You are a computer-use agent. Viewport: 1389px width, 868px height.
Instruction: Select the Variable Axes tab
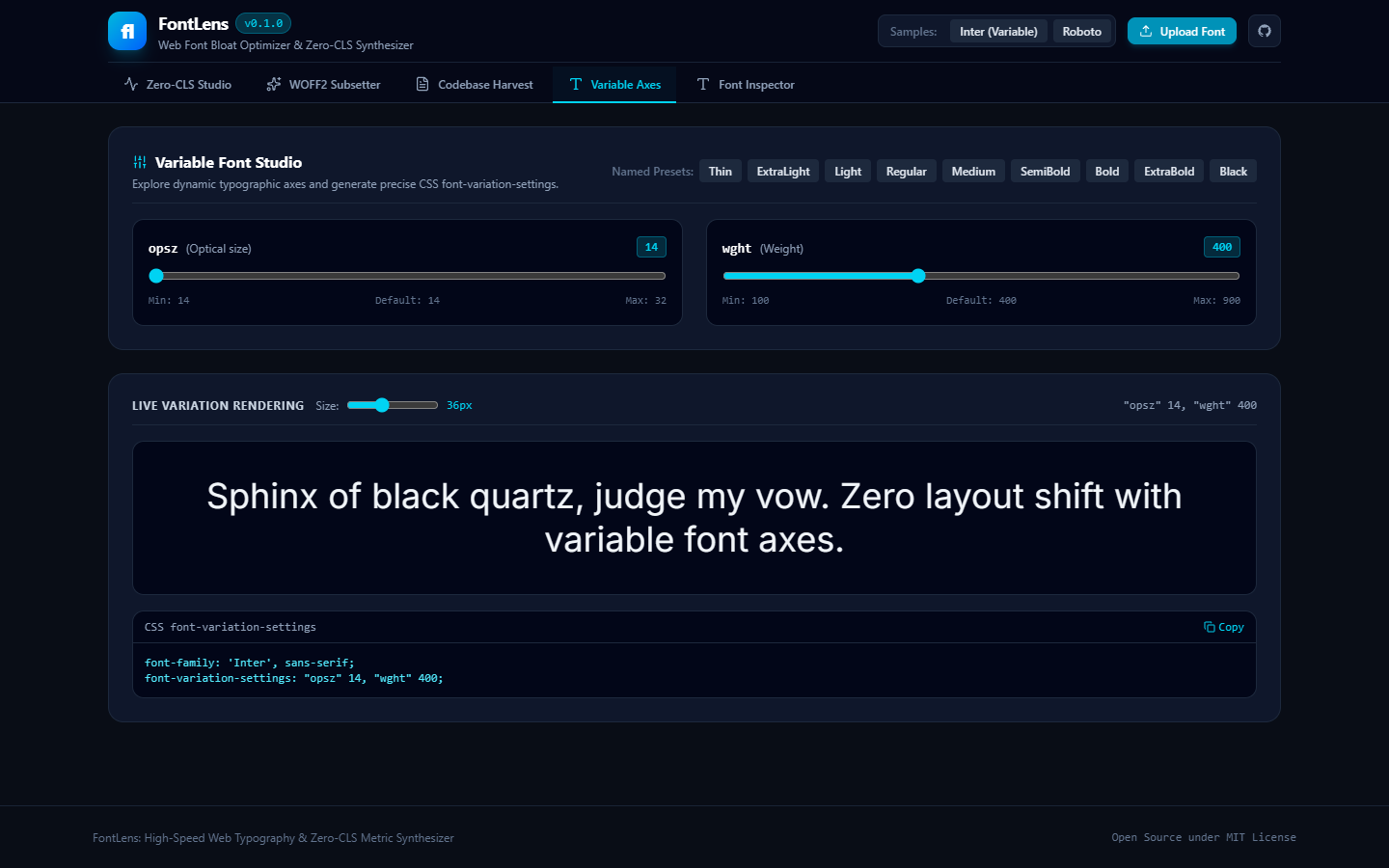(614, 85)
